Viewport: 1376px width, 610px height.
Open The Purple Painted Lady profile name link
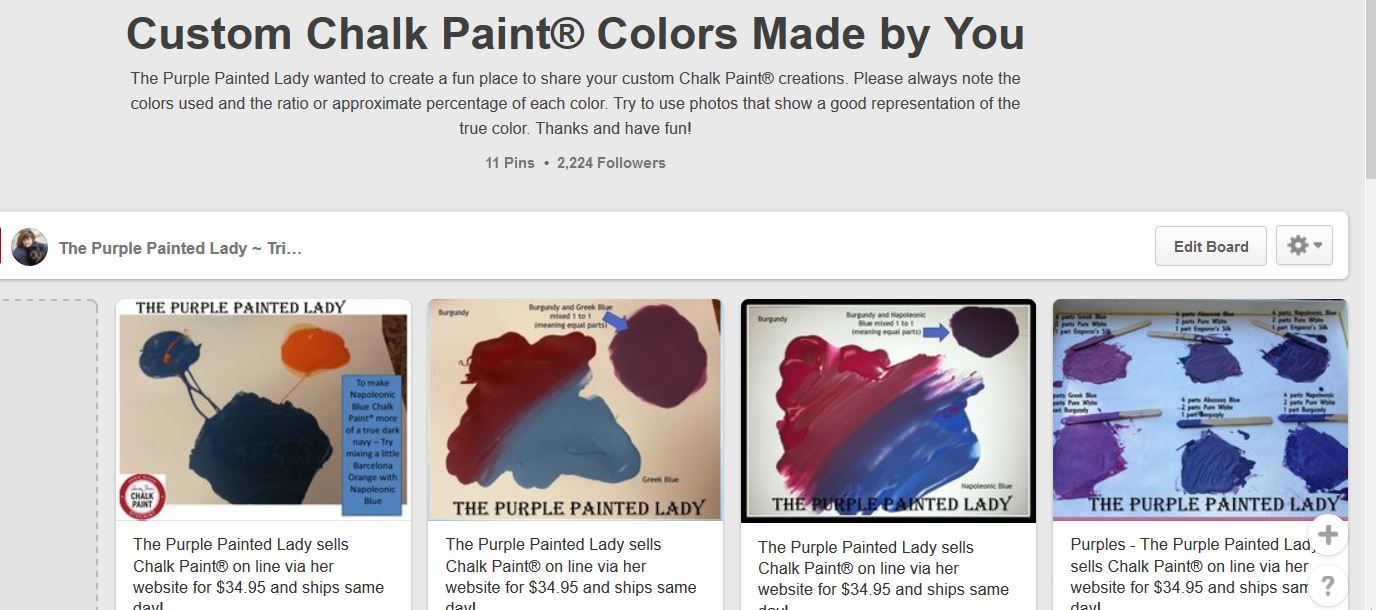tap(180, 248)
